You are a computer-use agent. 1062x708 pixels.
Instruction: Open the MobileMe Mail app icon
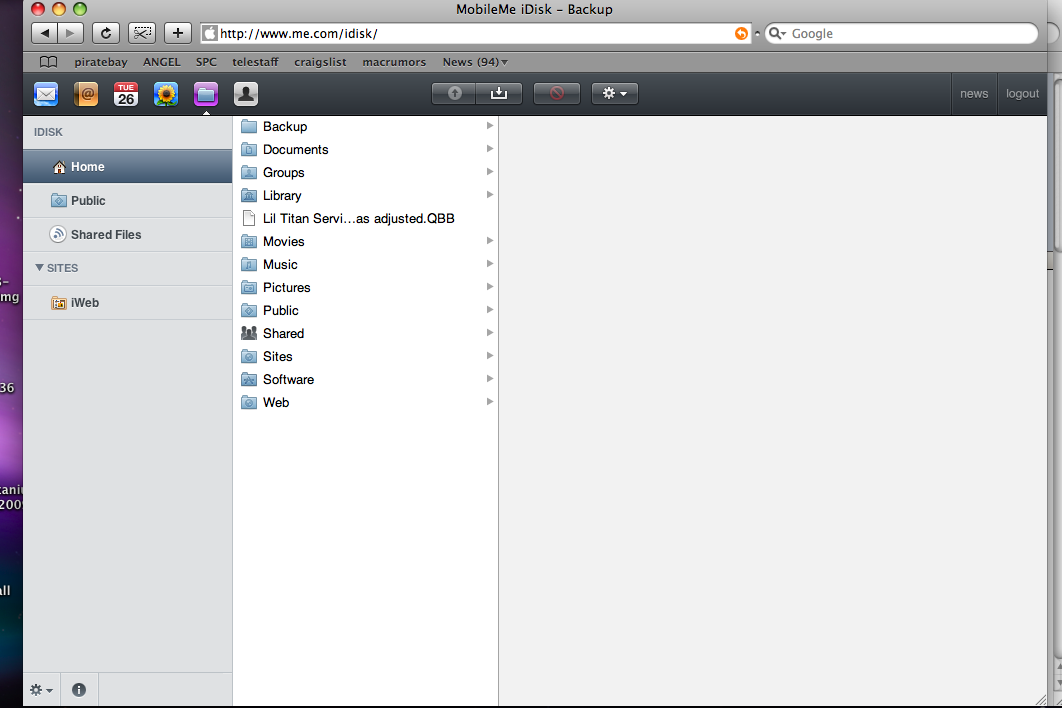tap(46, 94)
